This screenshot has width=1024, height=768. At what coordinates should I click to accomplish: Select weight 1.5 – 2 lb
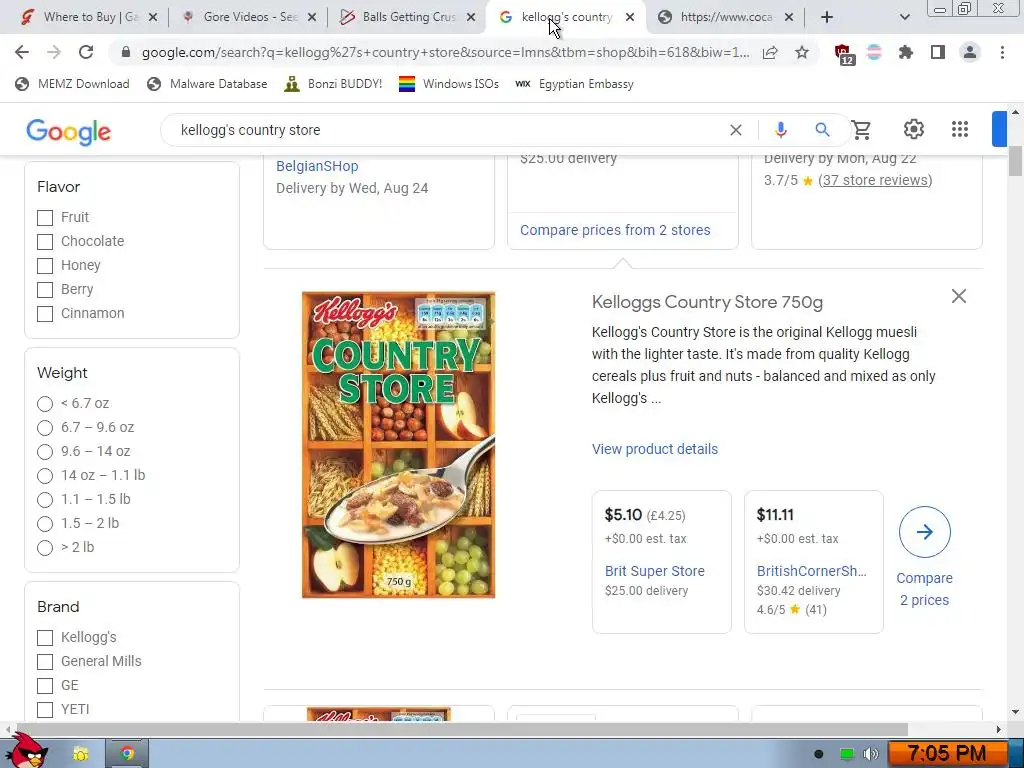click(45, 524)
